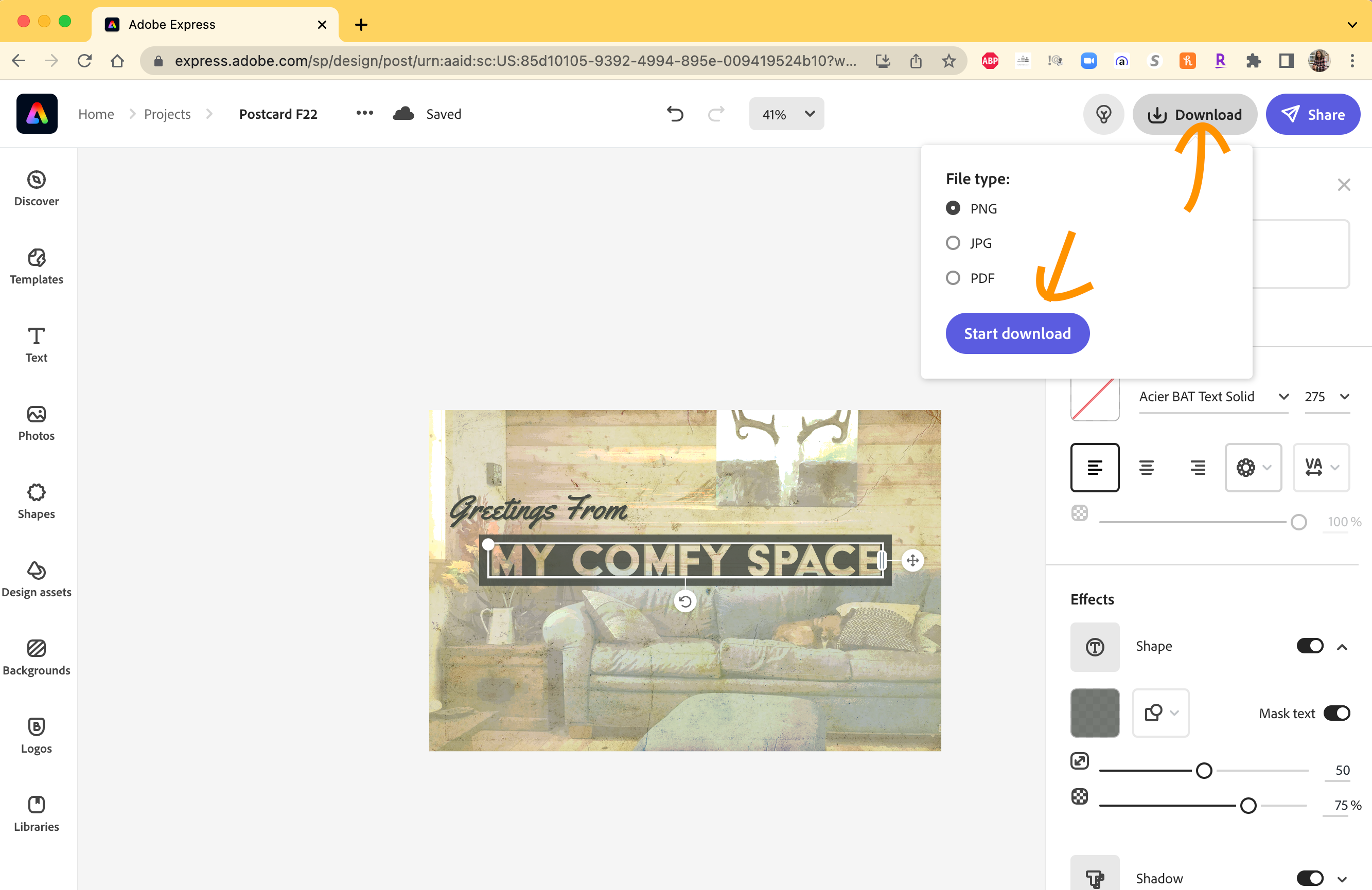Turn off the Mask text toggle
The height and width of the screenshot is (890, 1372).
coord(1336,713)
